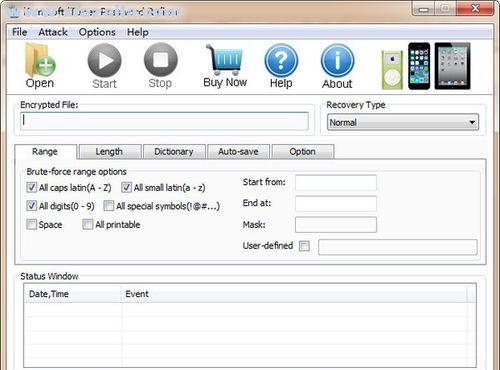Minimize the application window
The width and height of the screenshot is (500, 370).
tap(424, 9)
